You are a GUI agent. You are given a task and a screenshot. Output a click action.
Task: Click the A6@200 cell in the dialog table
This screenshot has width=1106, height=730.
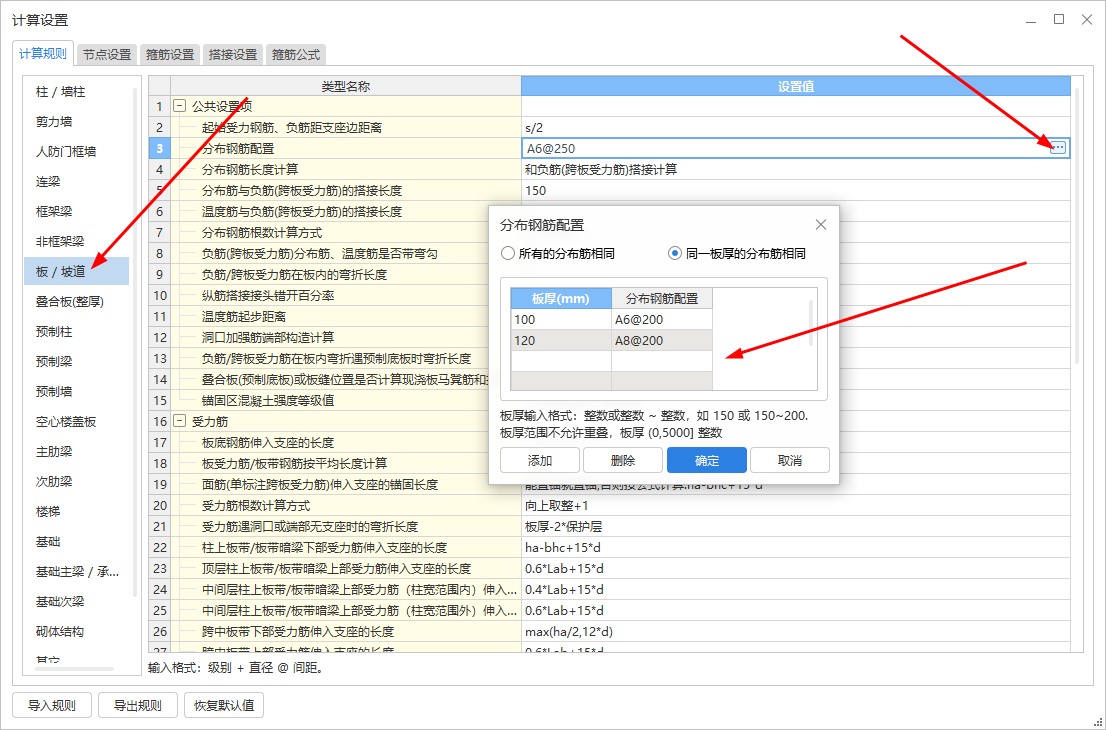[662, 320]
